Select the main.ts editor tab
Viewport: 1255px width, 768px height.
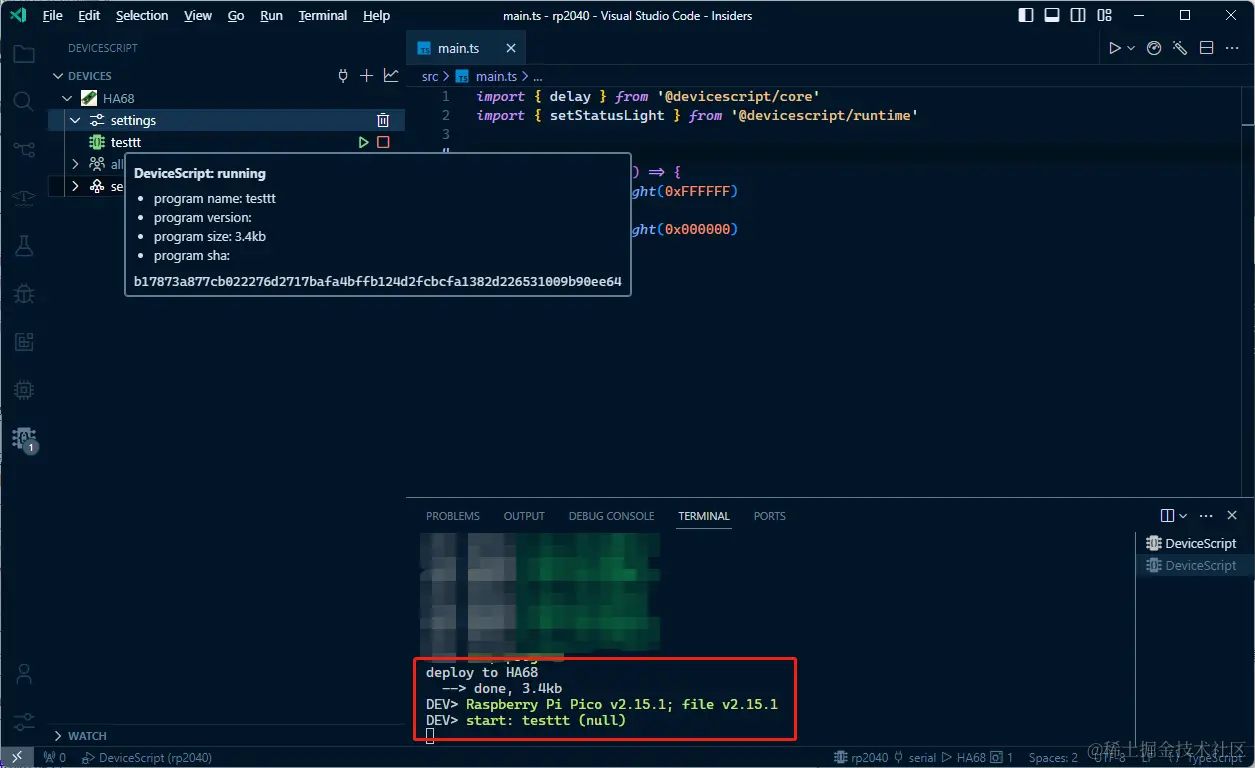458,48
